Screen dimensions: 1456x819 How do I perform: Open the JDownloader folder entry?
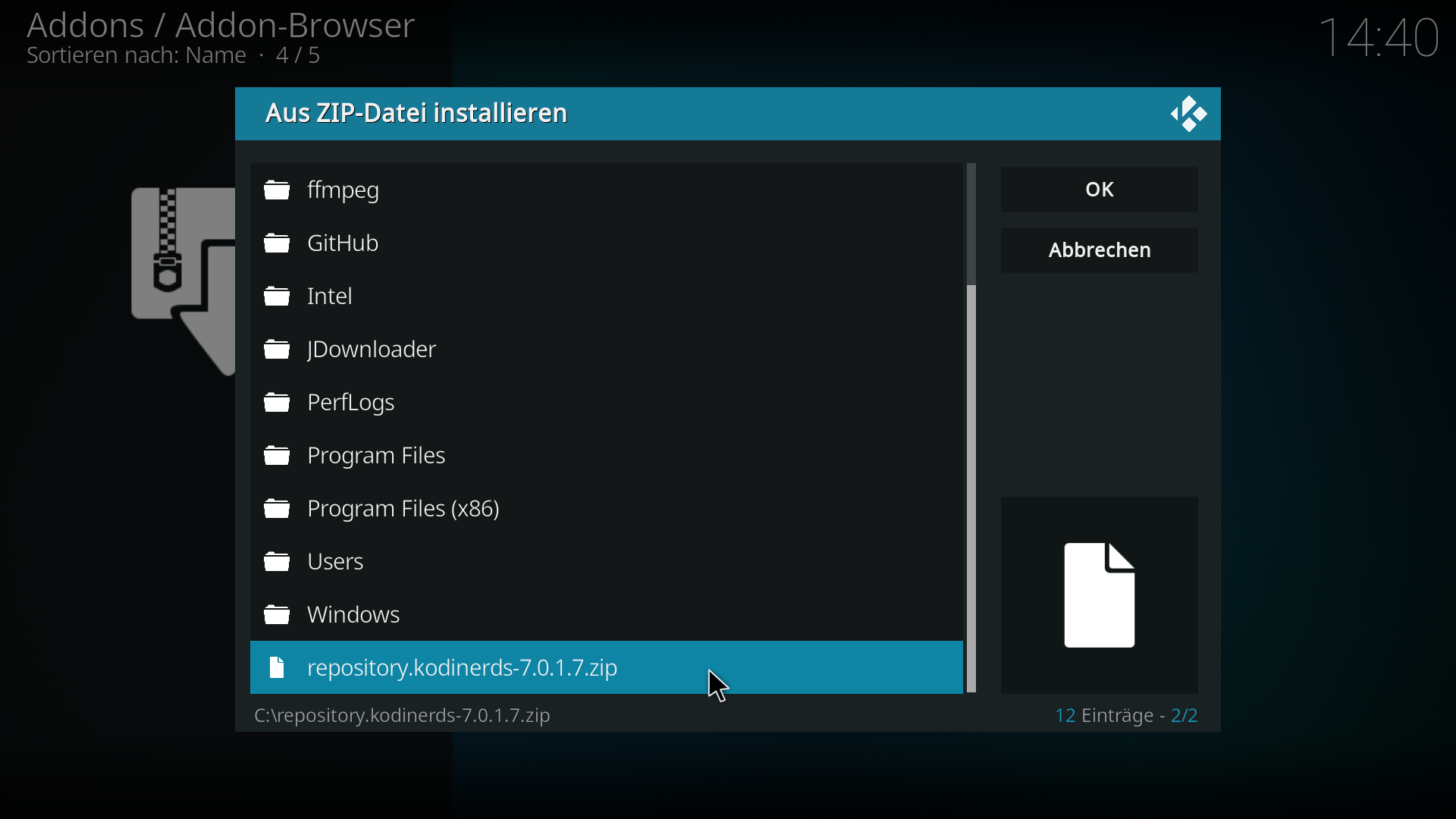(x=607, y=350)
